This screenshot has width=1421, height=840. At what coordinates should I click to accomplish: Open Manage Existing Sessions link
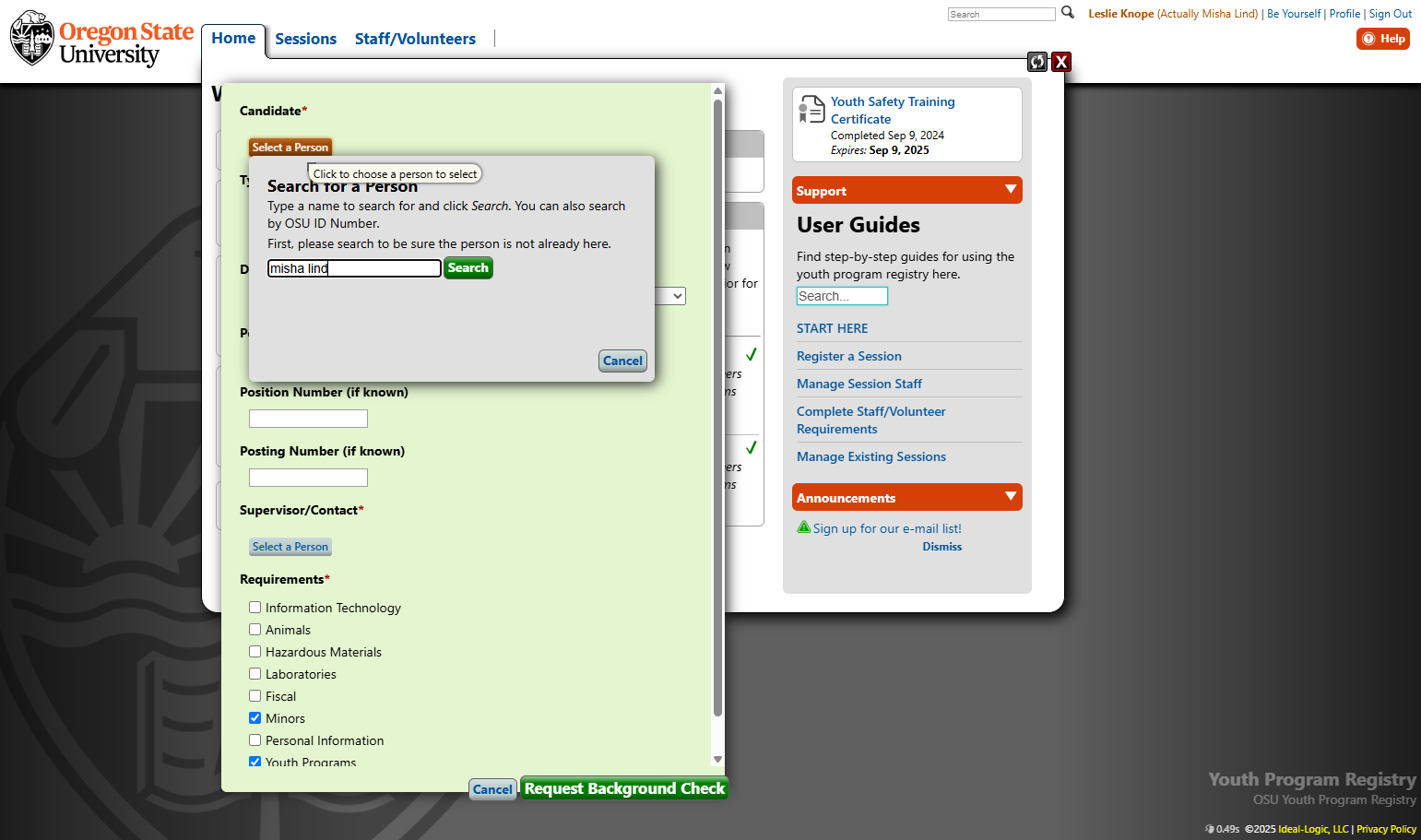tap(871, 456)
